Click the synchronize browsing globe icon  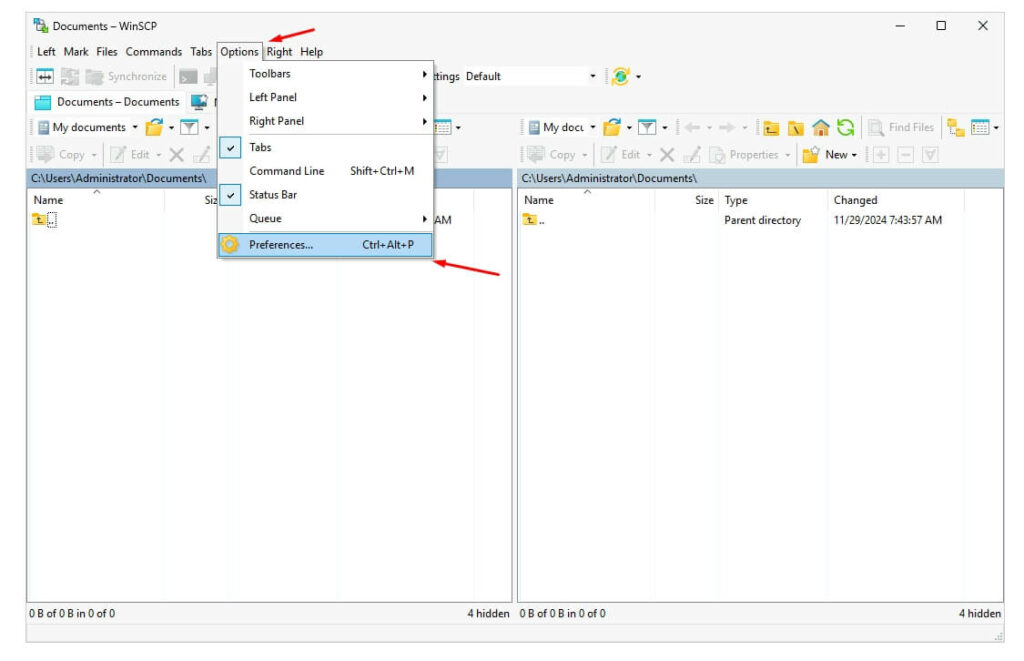tap(620, 76)
